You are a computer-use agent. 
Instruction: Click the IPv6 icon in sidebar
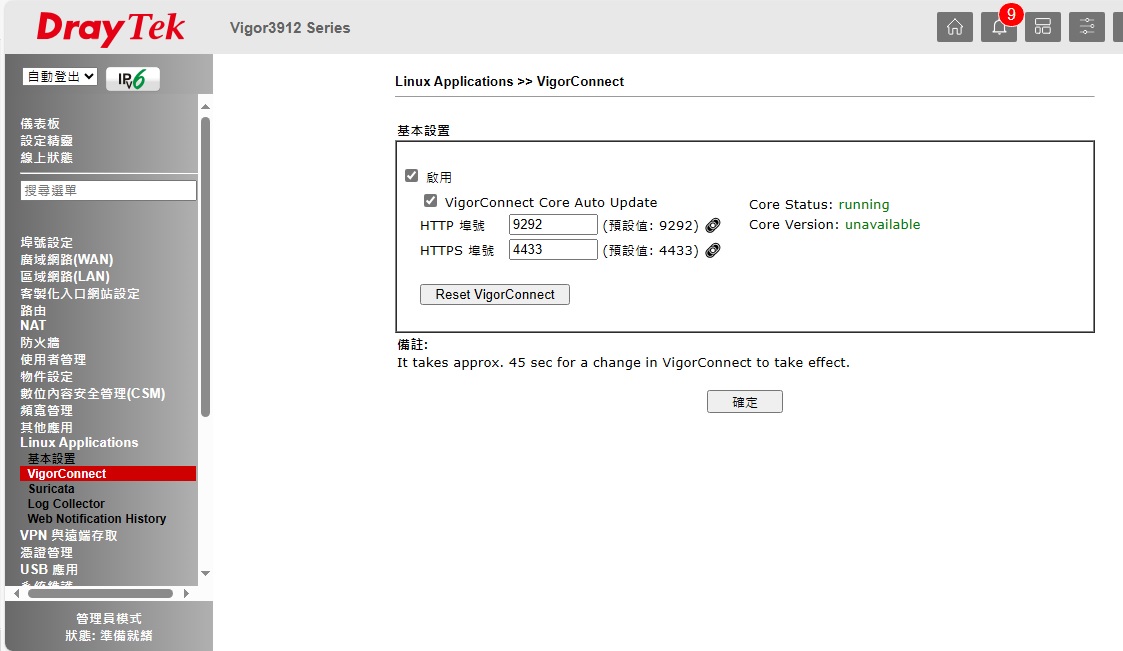pos(132,79)
